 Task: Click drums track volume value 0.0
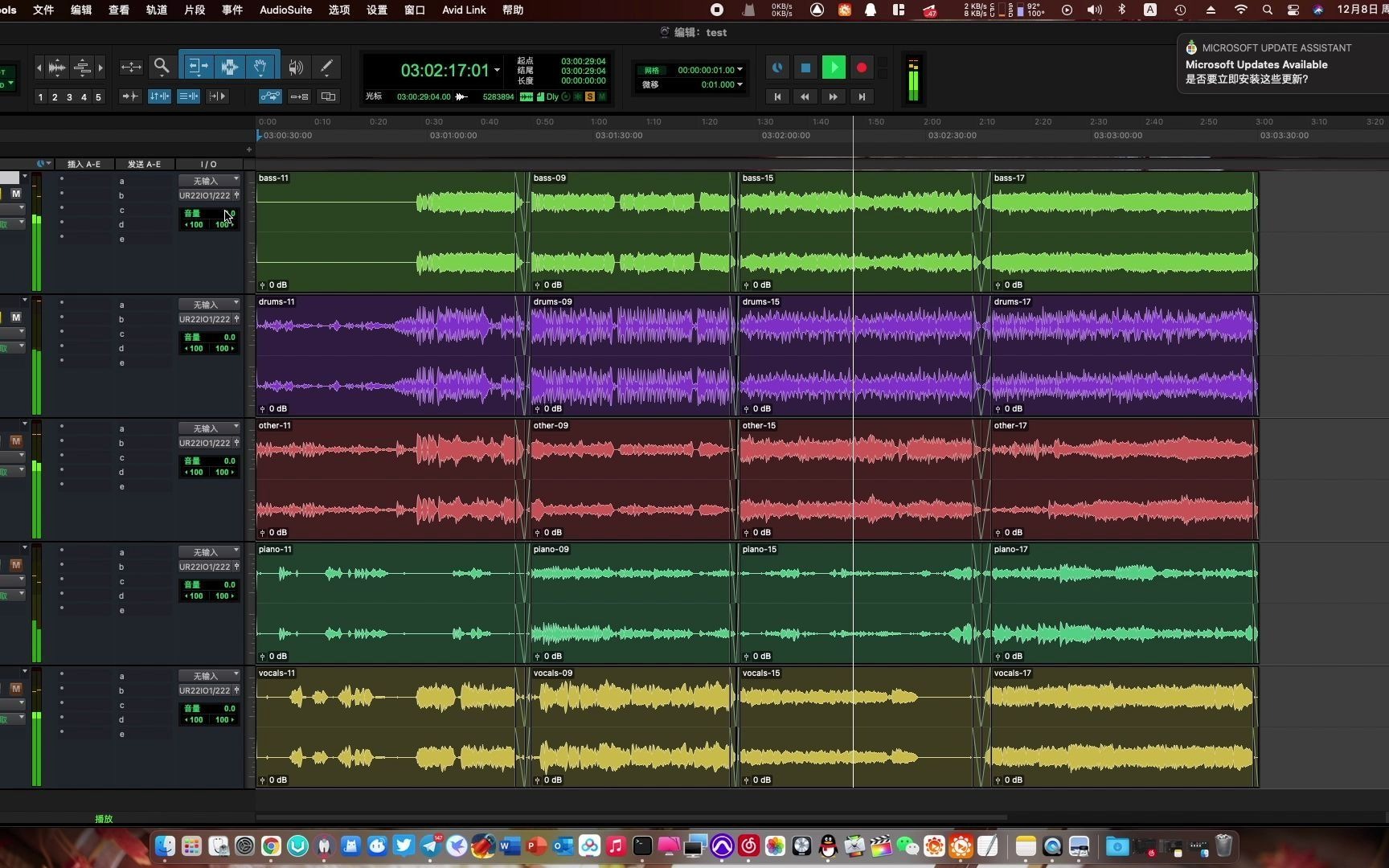pyautogui.click(x=229, y=338)
